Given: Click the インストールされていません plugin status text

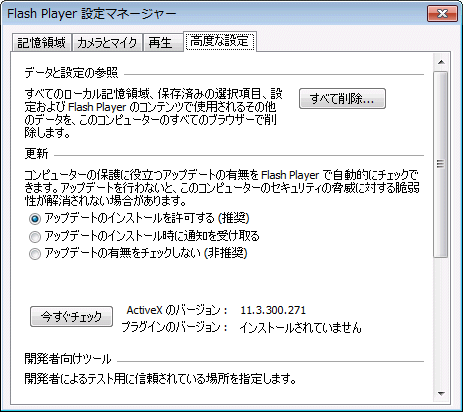Looking at the screenshot, I should tap(300, 328).
